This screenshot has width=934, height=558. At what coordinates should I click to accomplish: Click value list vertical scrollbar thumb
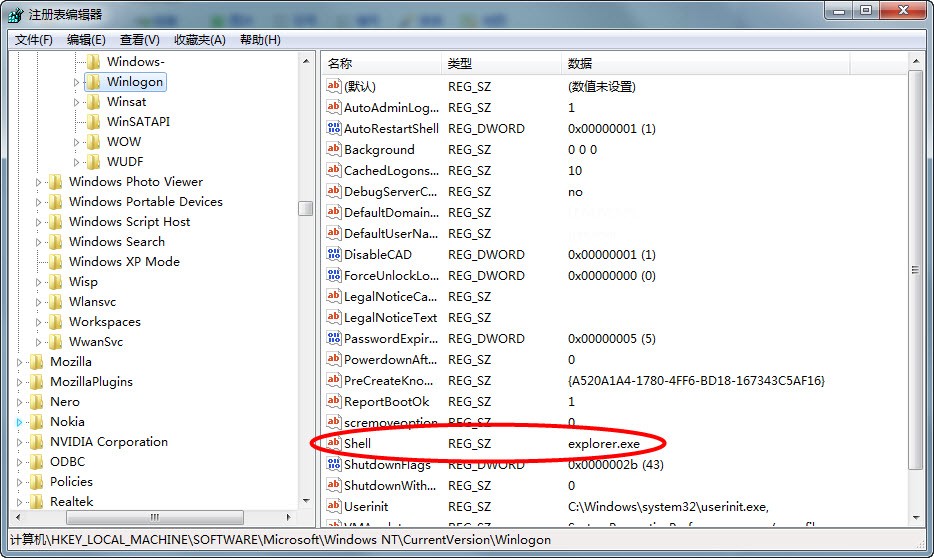click(x=915, y=270)
